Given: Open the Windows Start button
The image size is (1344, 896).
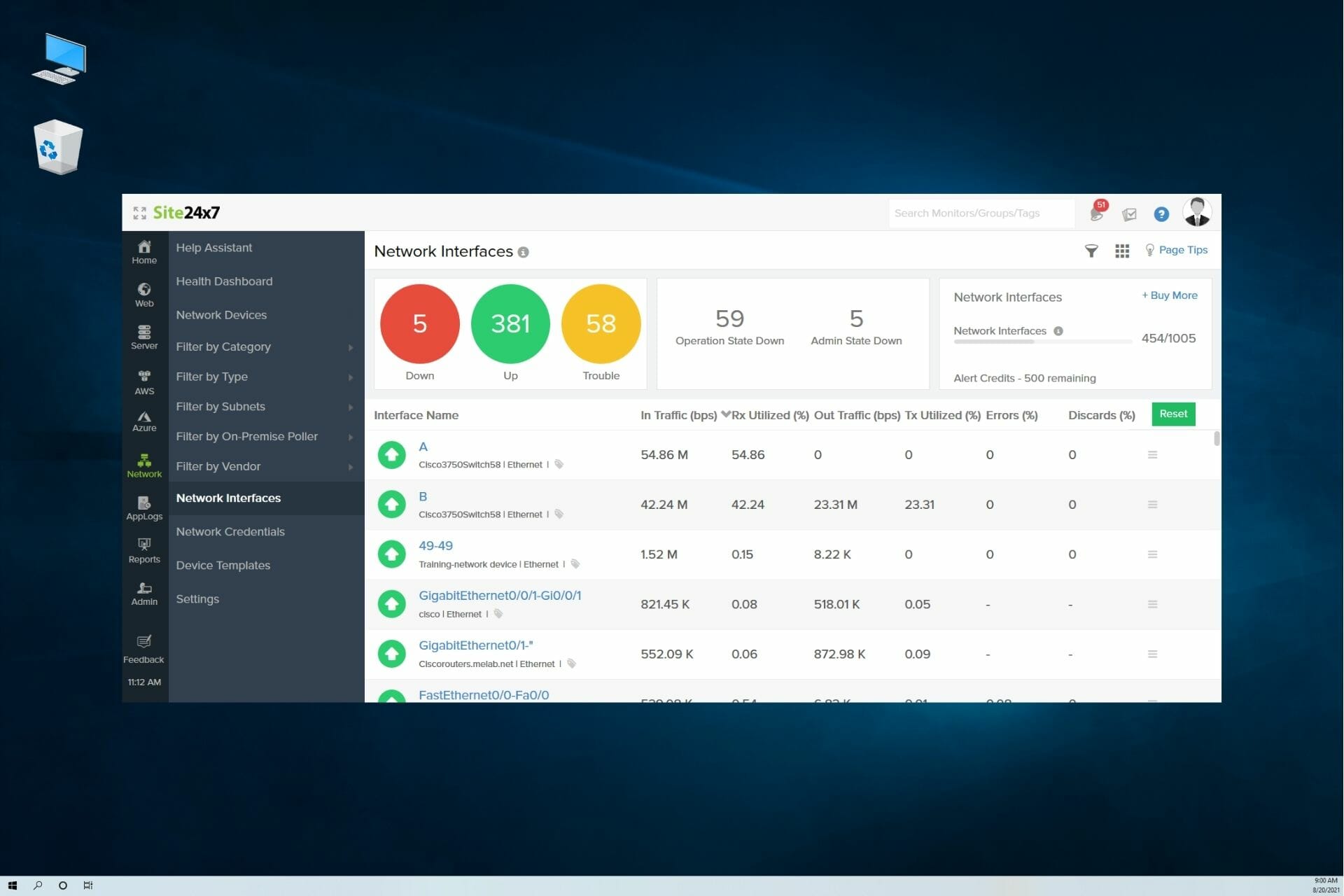Looking at the screenshot, I should click(12, 885).
